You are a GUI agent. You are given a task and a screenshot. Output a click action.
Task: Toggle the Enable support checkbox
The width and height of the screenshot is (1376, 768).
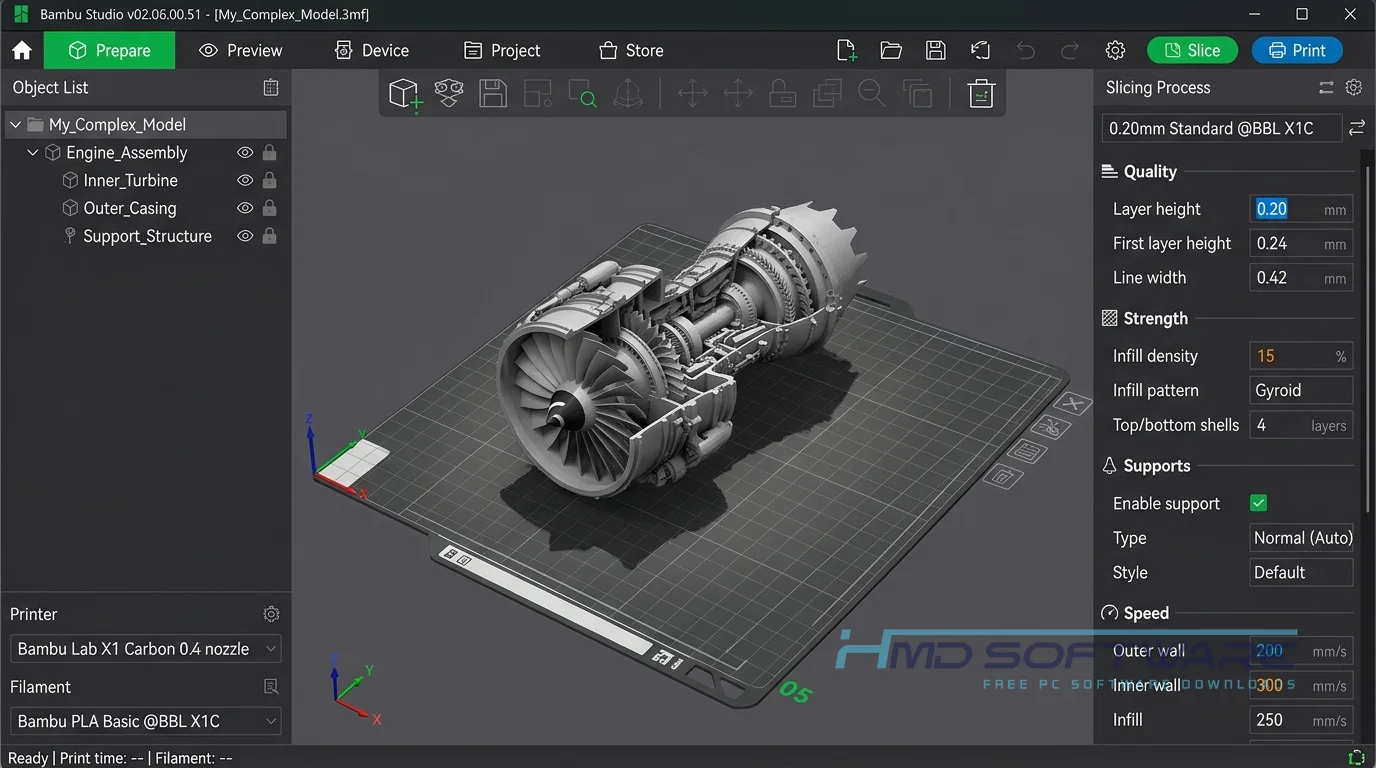(1258, 503)
